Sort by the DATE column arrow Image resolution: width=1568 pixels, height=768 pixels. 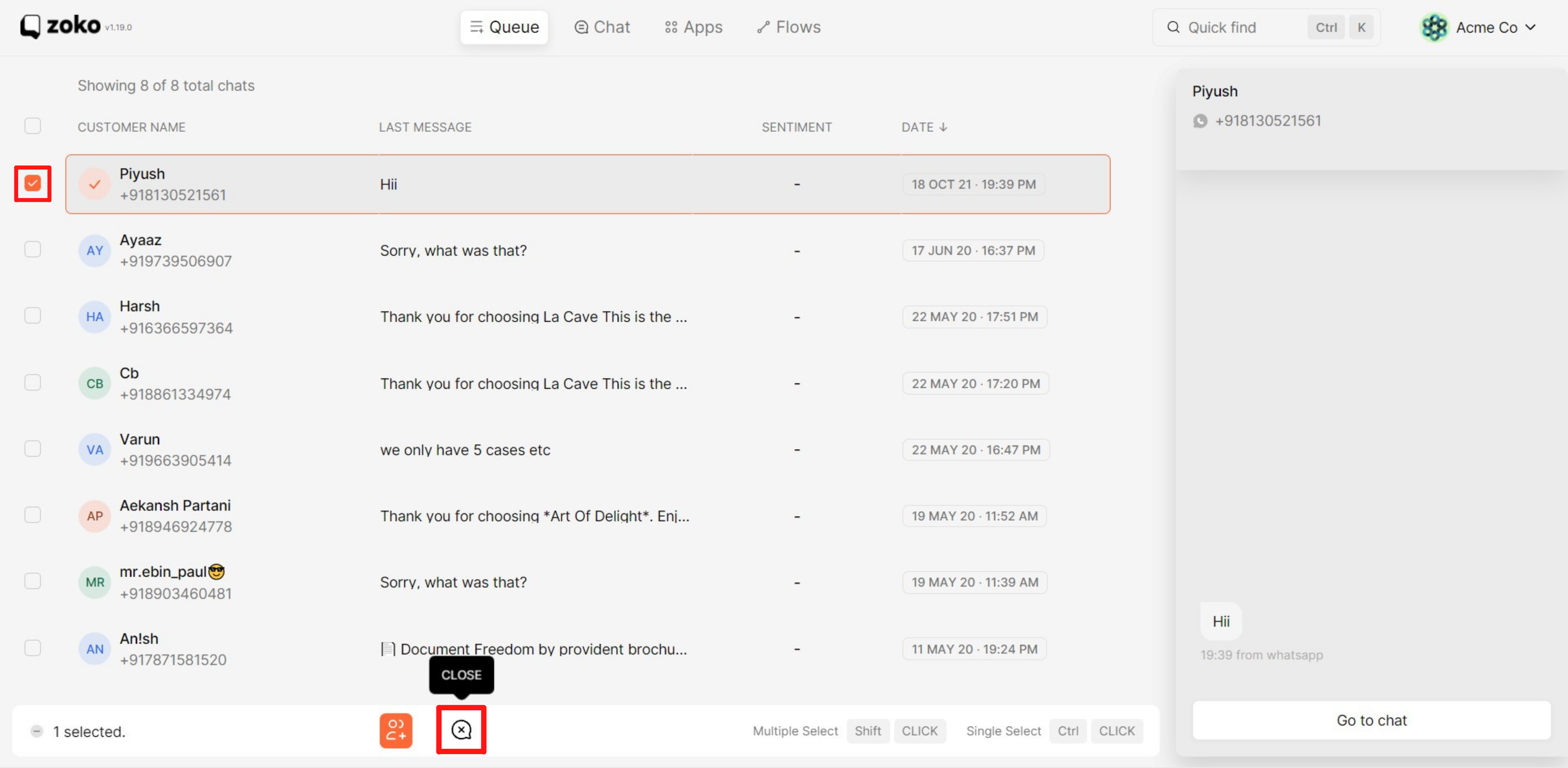(x=943, y=127)
